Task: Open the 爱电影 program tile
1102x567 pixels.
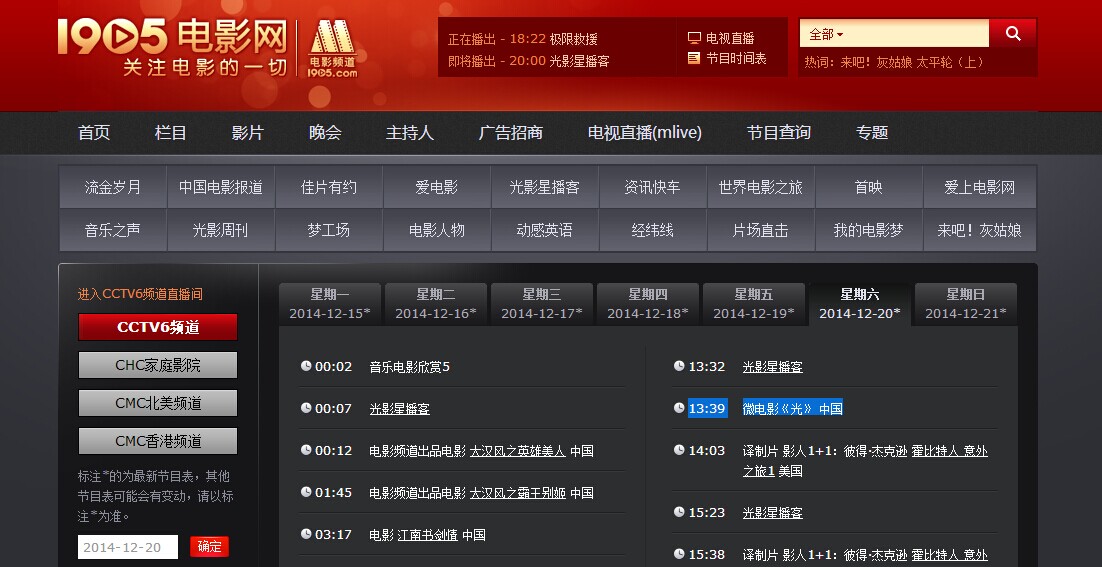Action: pos(436,187)
